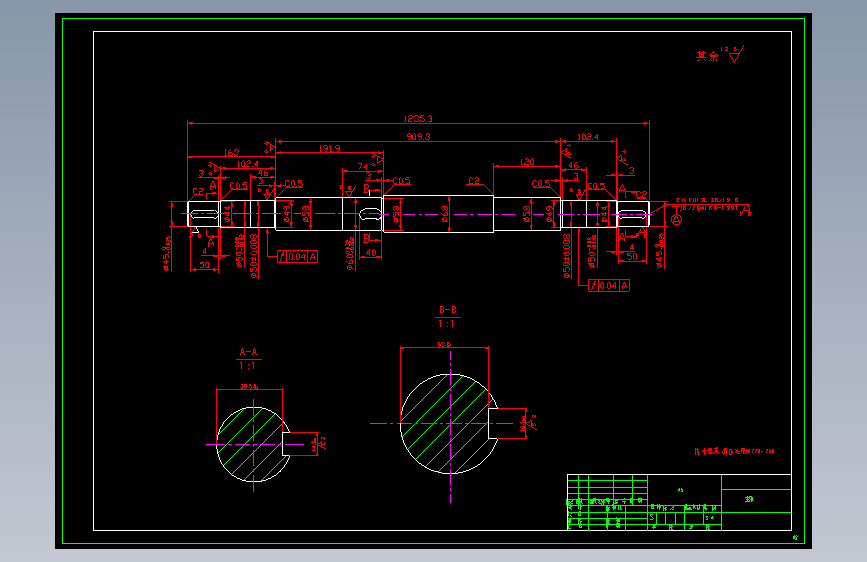Click the 1:1 scale under B-B
The image size is (867, 562).
446,324
